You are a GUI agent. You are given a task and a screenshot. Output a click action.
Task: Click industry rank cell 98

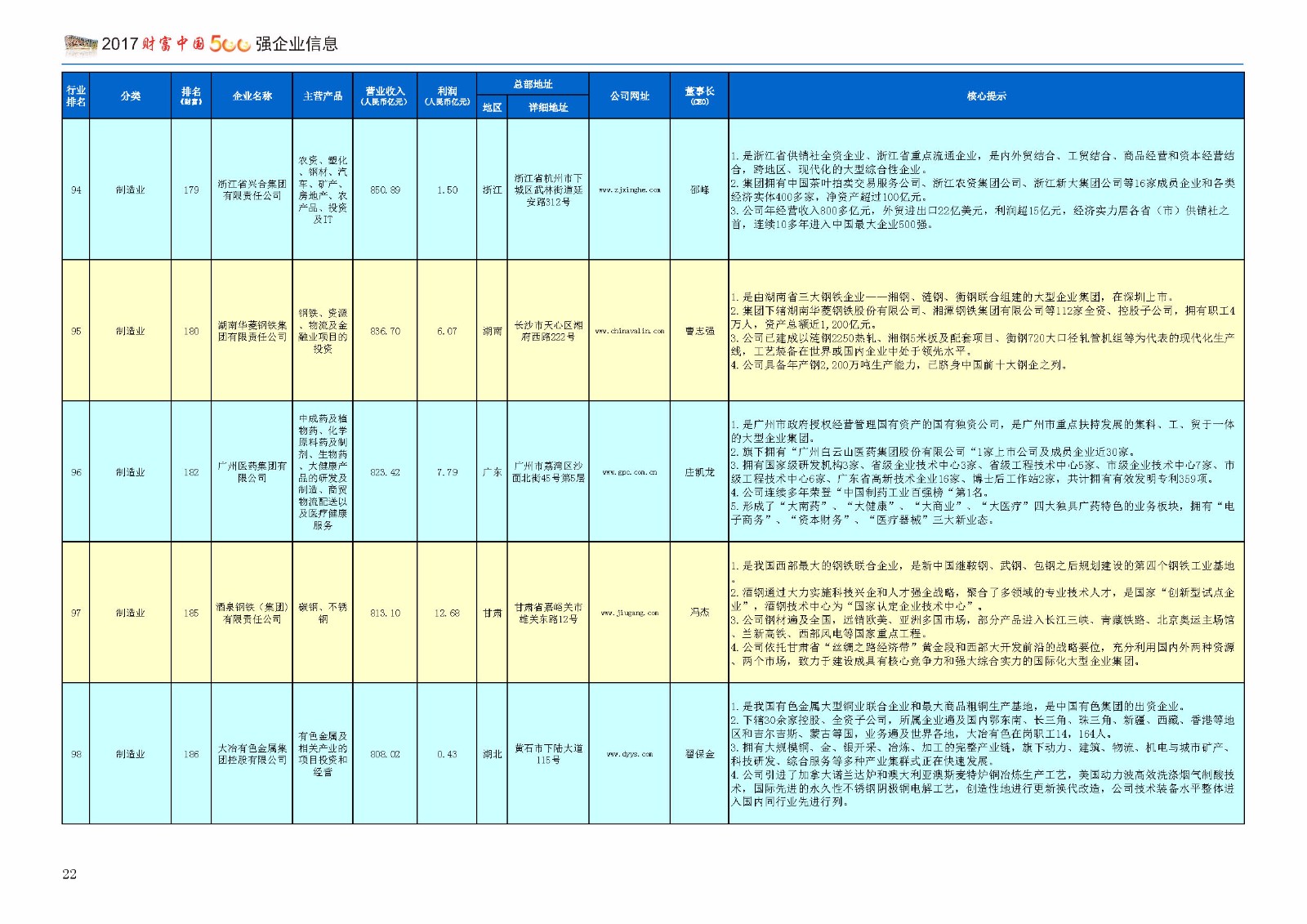[x=76, y=754]
